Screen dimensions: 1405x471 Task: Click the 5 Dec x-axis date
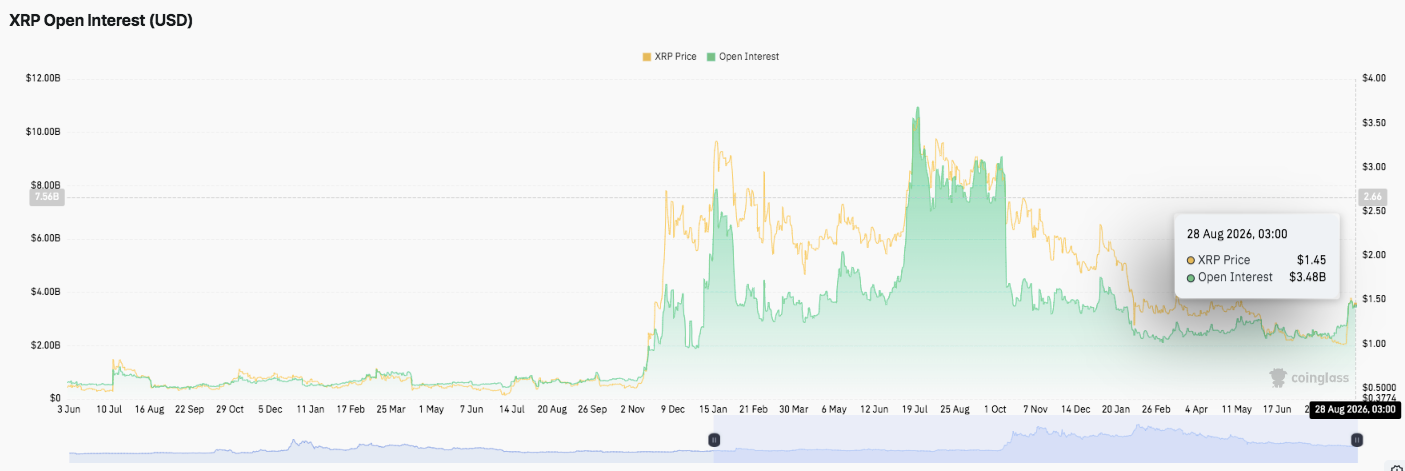coord(270,409)
